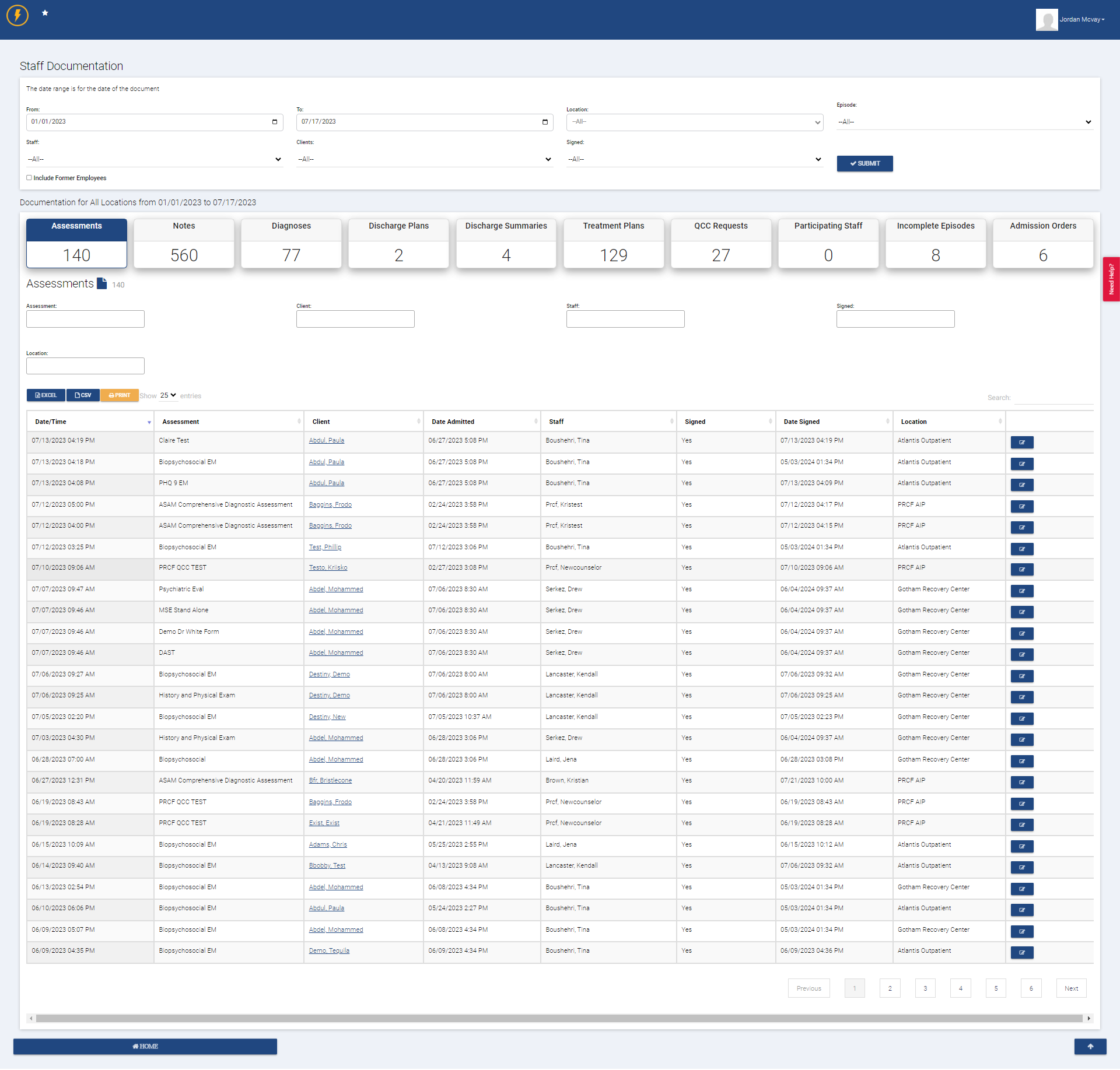Open the To date calendar picker
1120x1070 pixels.
[x=545, y=122]
